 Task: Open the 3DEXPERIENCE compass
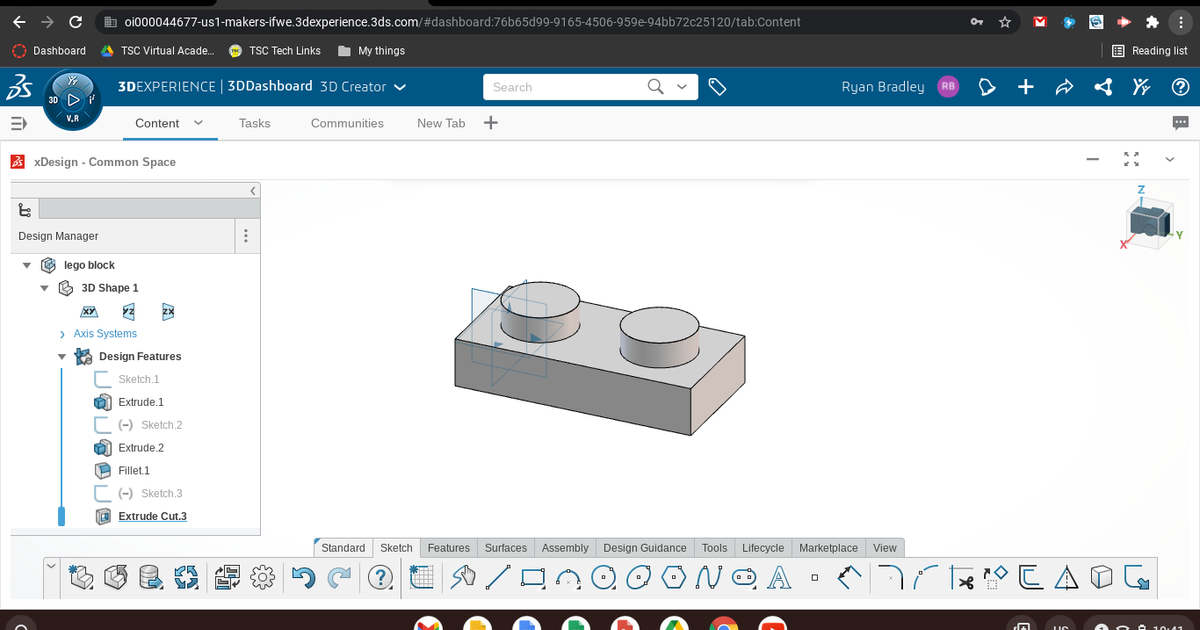coord(73,100)
